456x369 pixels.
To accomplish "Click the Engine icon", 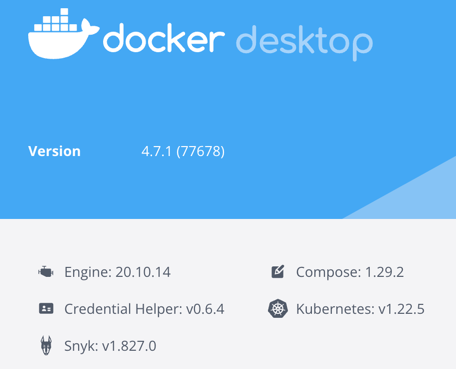I will point(46,272).
